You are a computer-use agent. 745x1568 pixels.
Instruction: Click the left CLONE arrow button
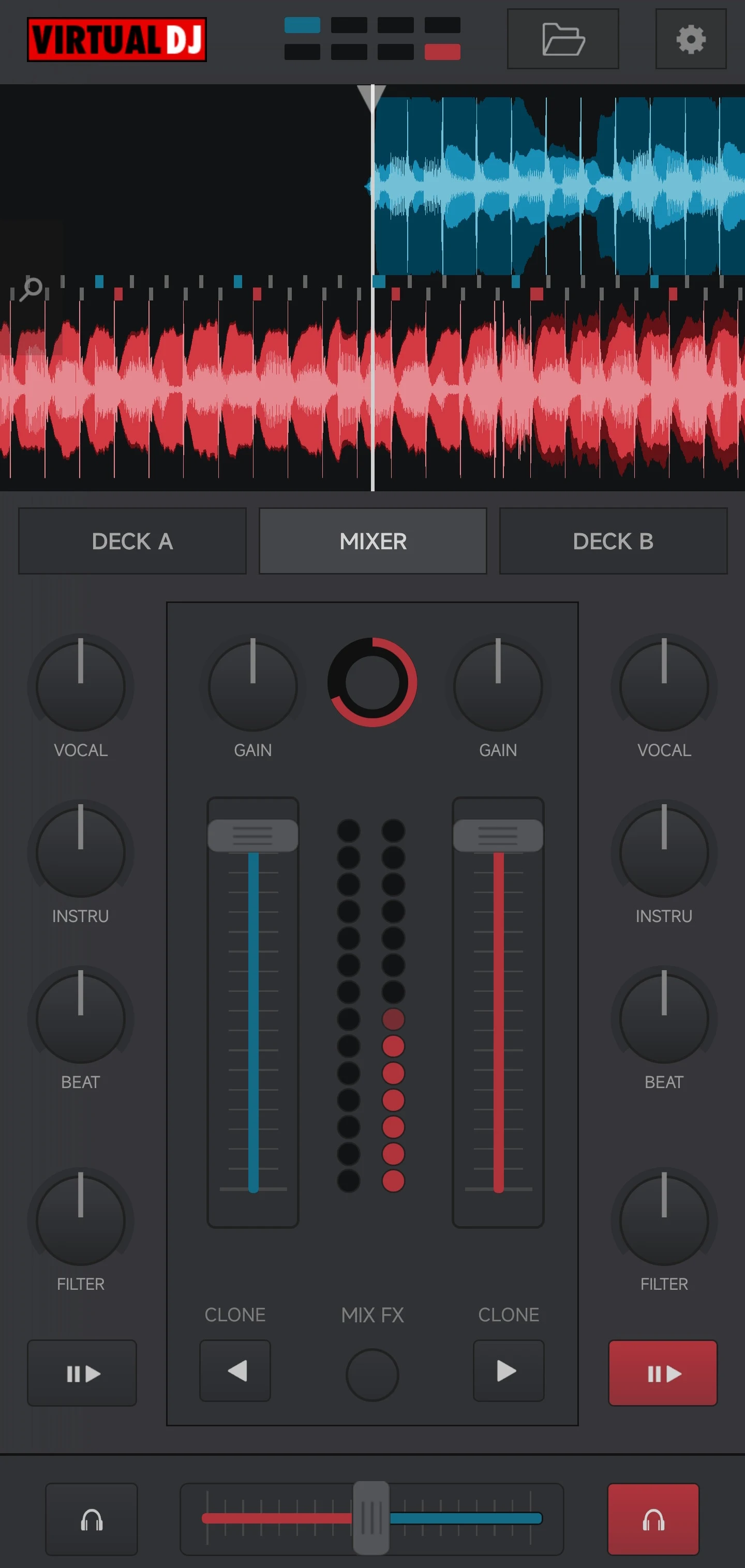[x=235, y=1371]
